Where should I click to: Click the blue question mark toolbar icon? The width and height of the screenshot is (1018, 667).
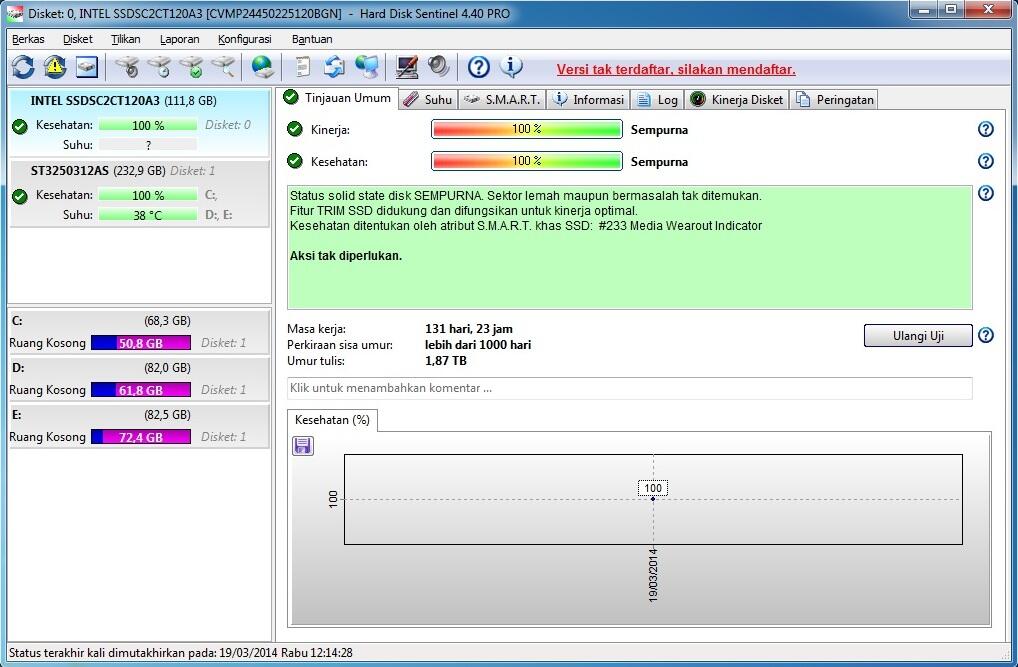coord(478,67)
